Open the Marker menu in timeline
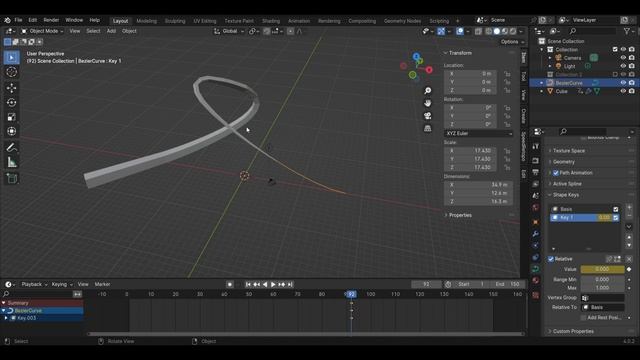The width and height of the screenshot is (640, 360). coord(102,284)
